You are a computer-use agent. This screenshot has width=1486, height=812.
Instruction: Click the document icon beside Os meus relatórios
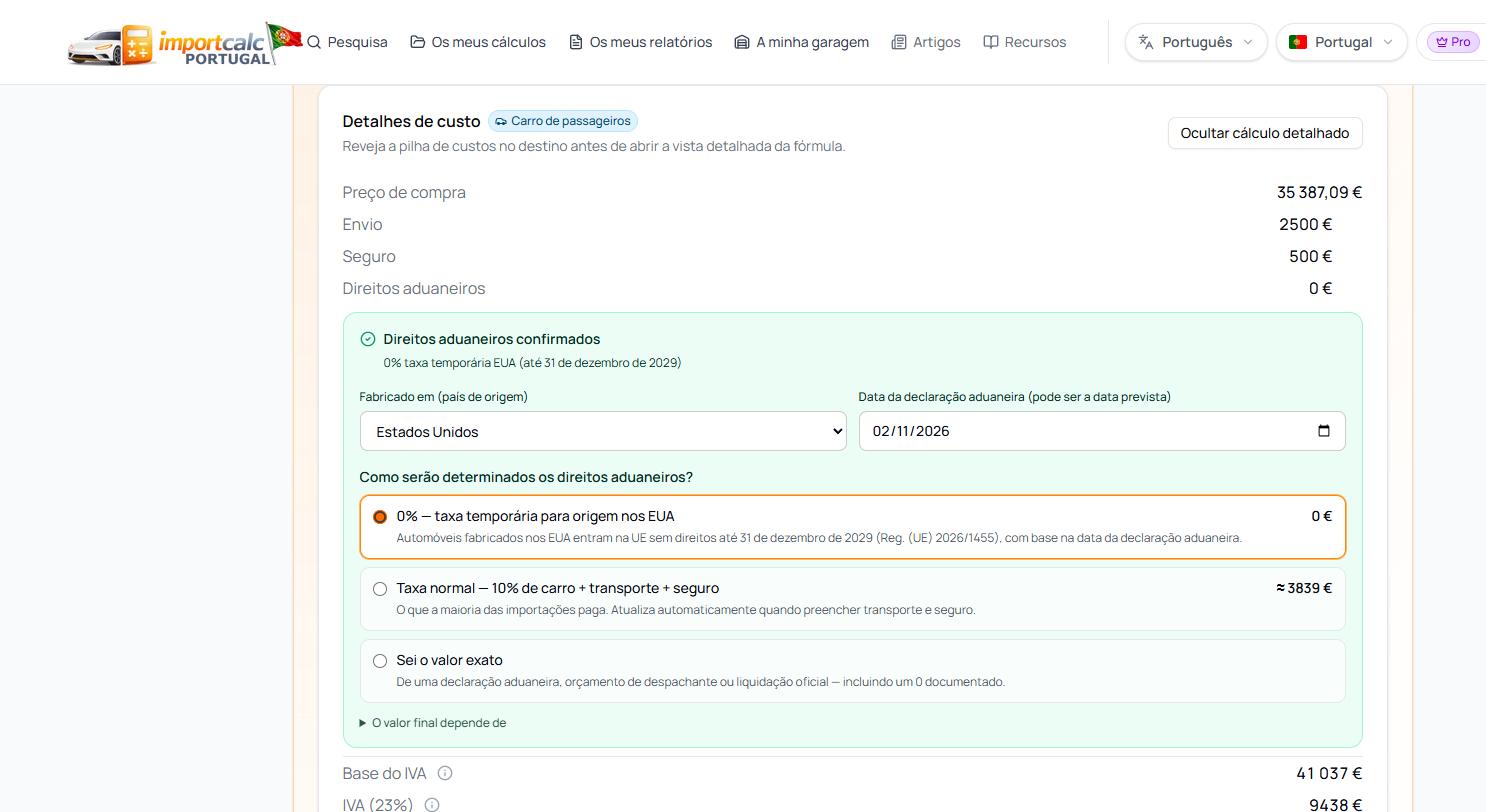point(575,42)
